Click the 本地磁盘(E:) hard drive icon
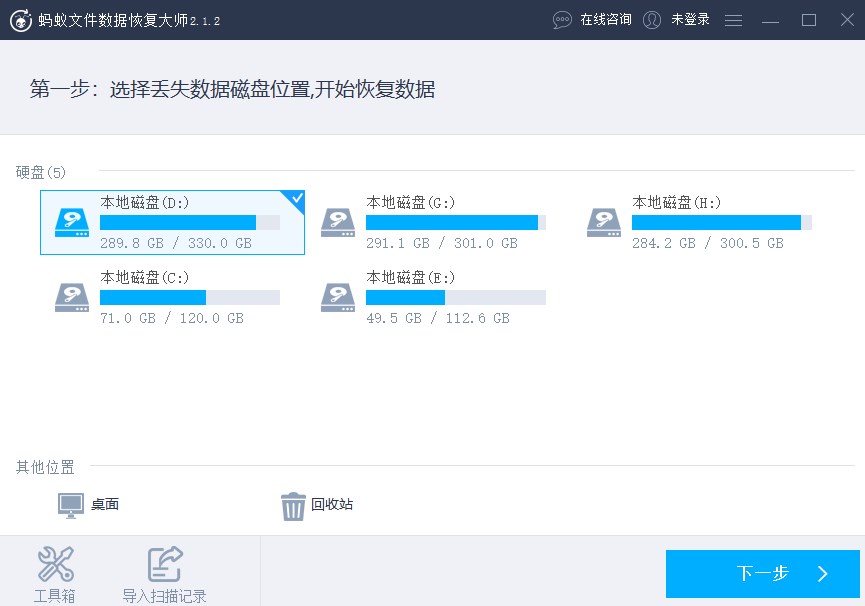This screenshot has height=606, width=865. click(337, 297)
